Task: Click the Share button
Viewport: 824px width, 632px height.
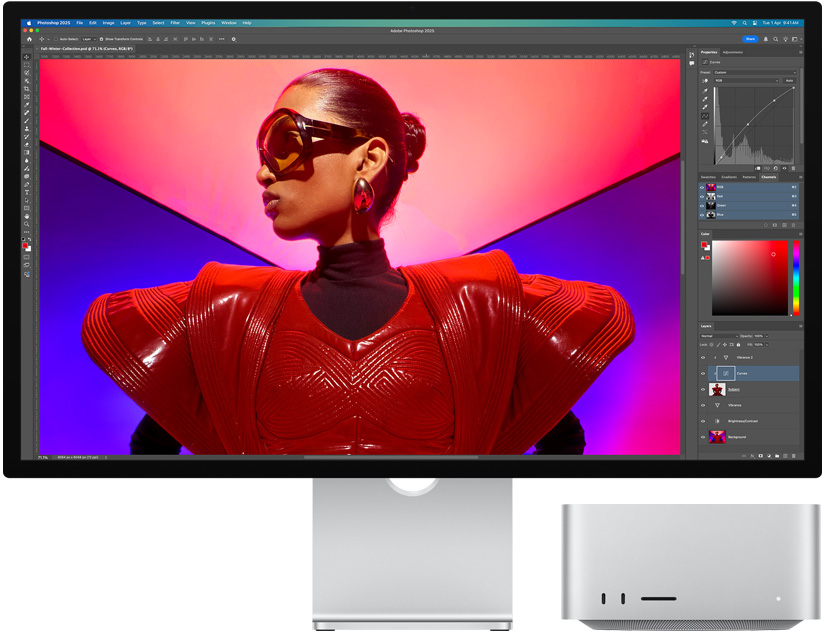Action: [x=750, y=39]
